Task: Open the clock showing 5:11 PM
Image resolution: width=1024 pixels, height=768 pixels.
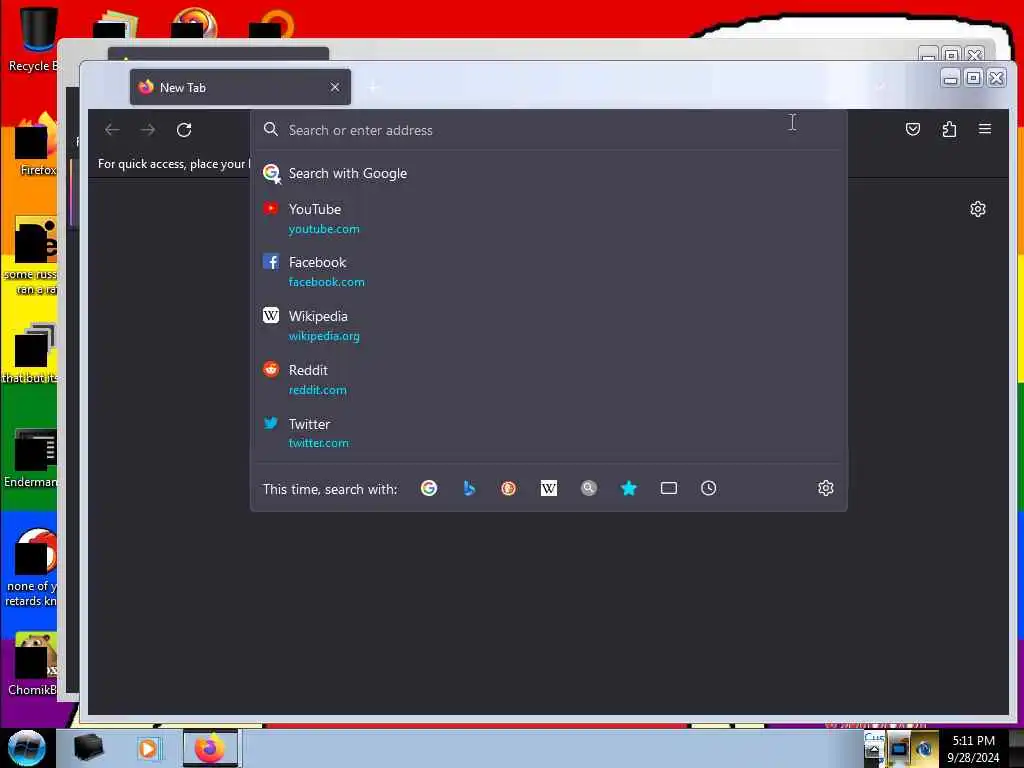Action: coord(973,748)
